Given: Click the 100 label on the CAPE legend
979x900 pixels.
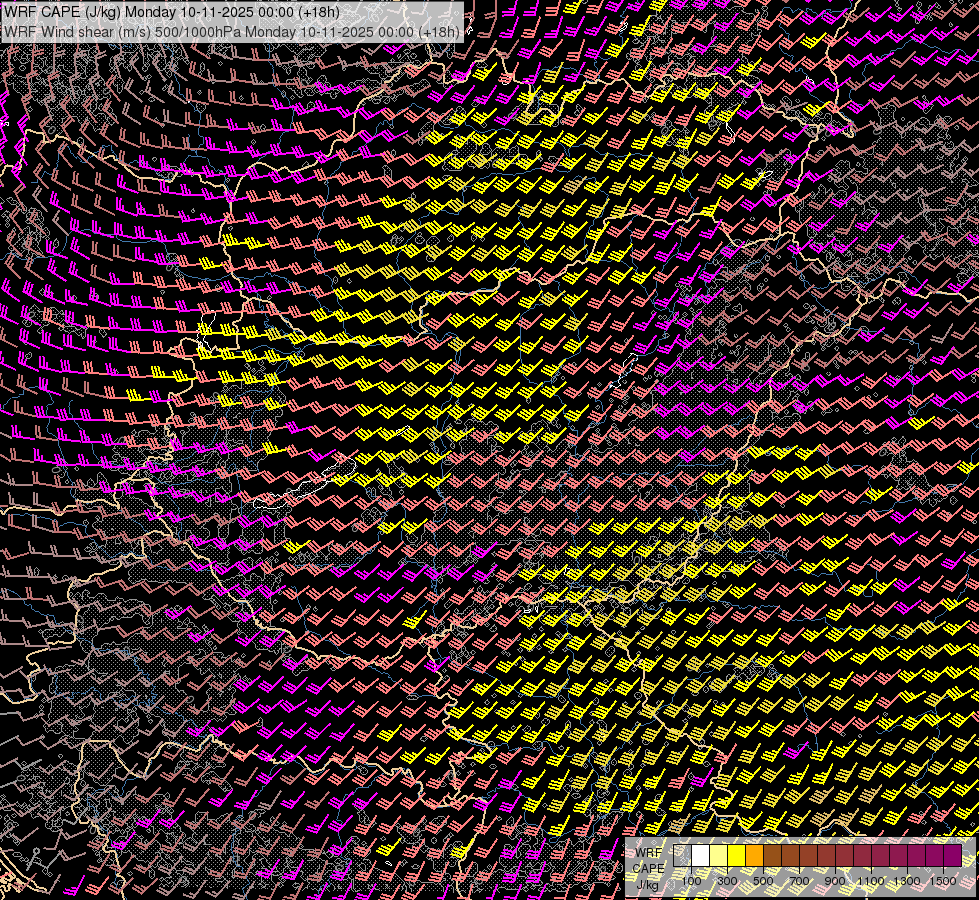Looking at the screenshot, I should pos(691,881).
